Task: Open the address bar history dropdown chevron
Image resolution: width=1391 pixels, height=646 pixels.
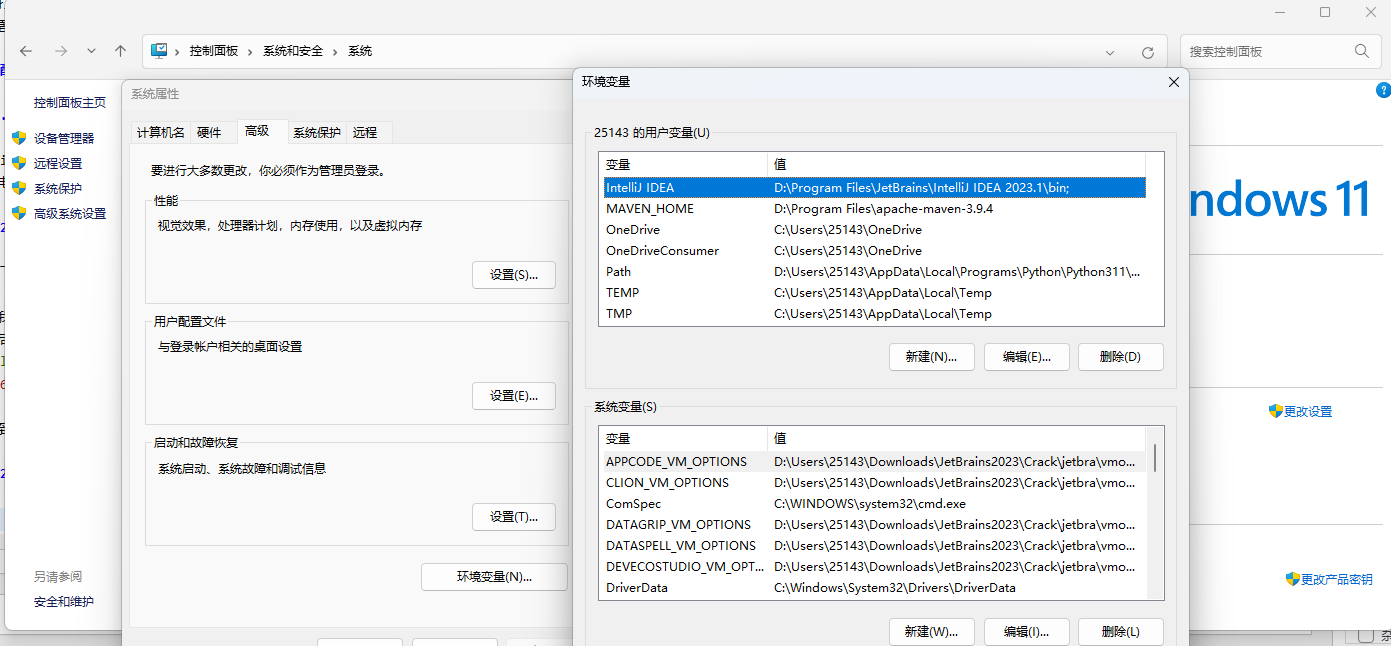Action: [x=1110, y=51]
